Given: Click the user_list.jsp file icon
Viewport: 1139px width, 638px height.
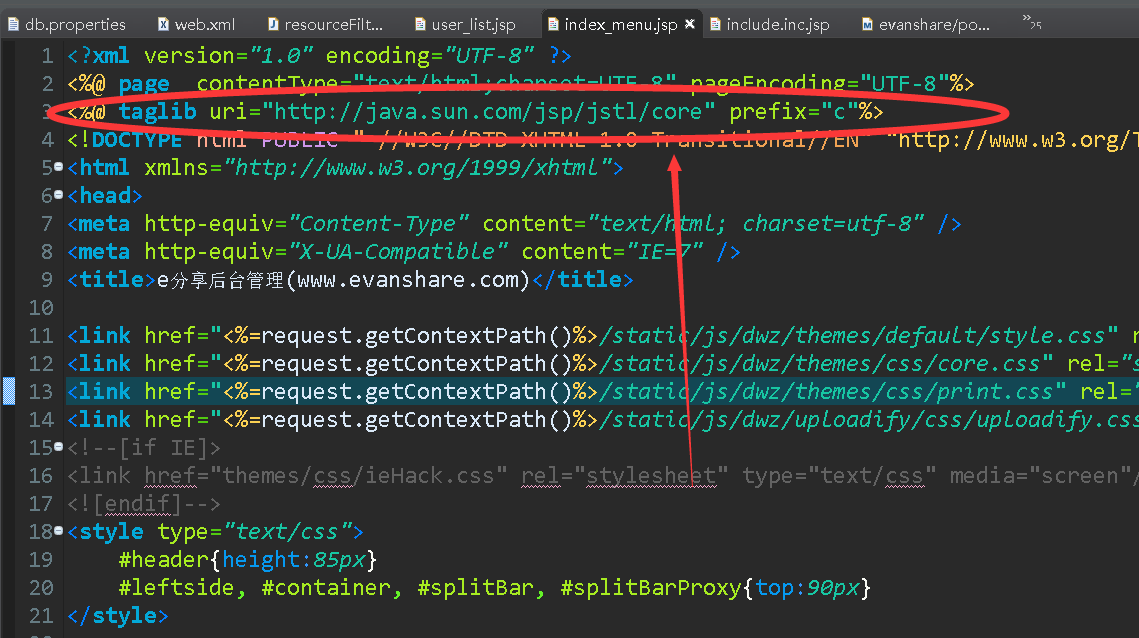Looking at the screenshot, I should 420,25.
